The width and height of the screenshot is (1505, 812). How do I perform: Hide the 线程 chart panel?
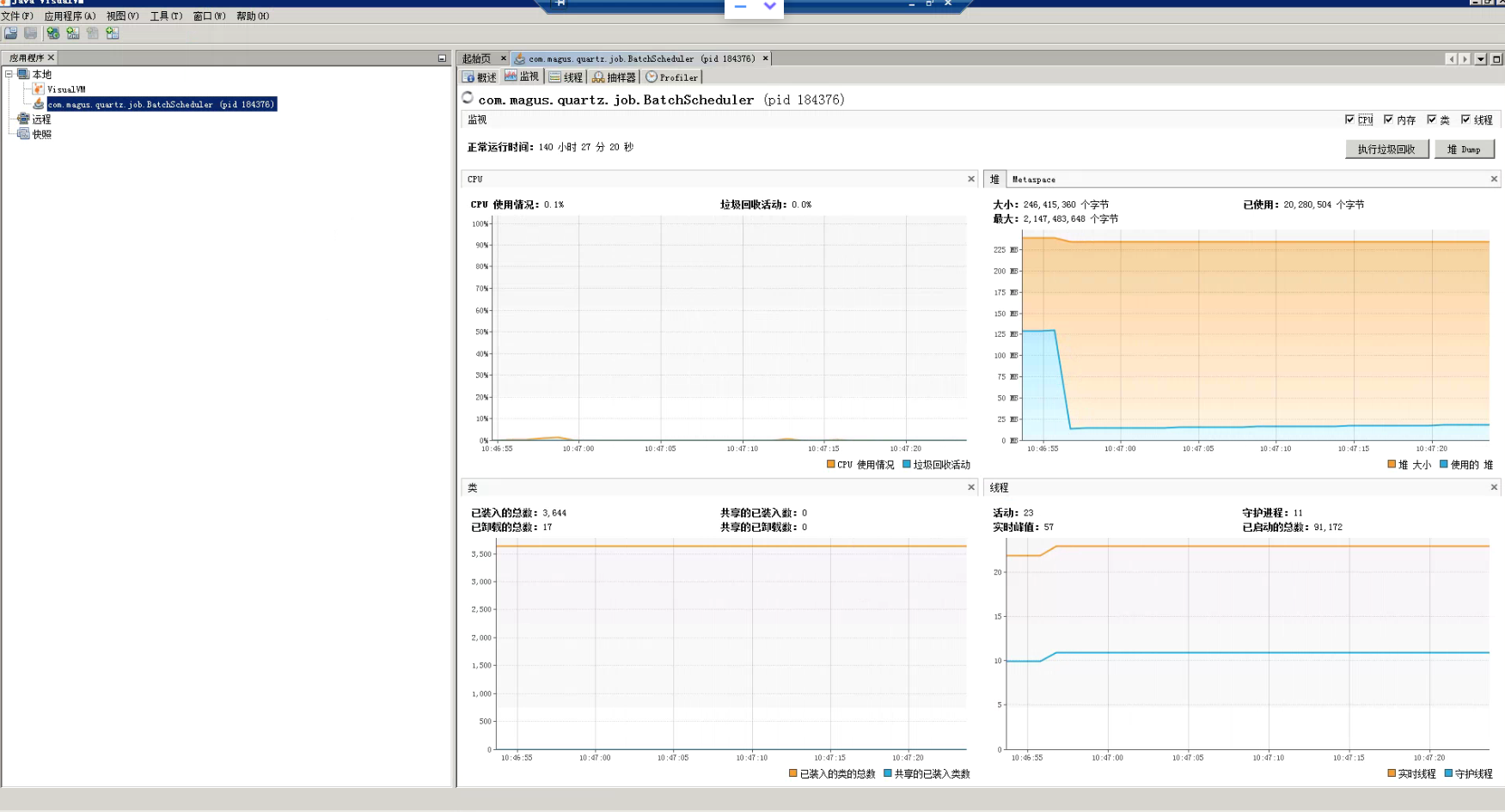point(1494,487)
